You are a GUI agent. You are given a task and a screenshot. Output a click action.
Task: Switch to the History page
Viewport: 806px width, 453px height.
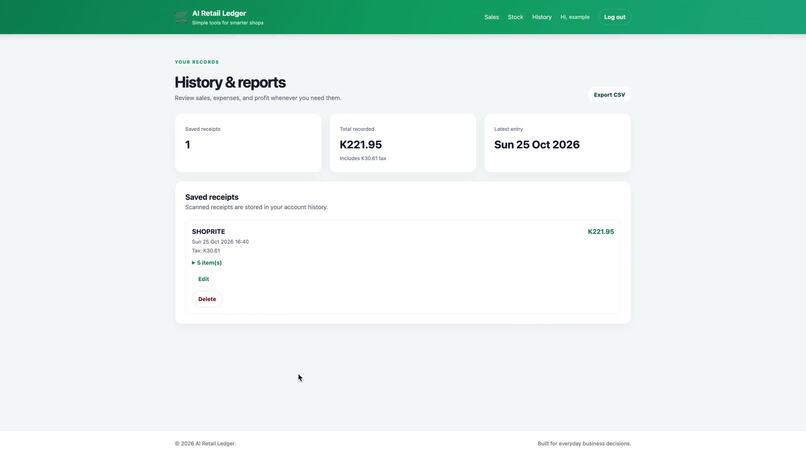tap(541, 17)
